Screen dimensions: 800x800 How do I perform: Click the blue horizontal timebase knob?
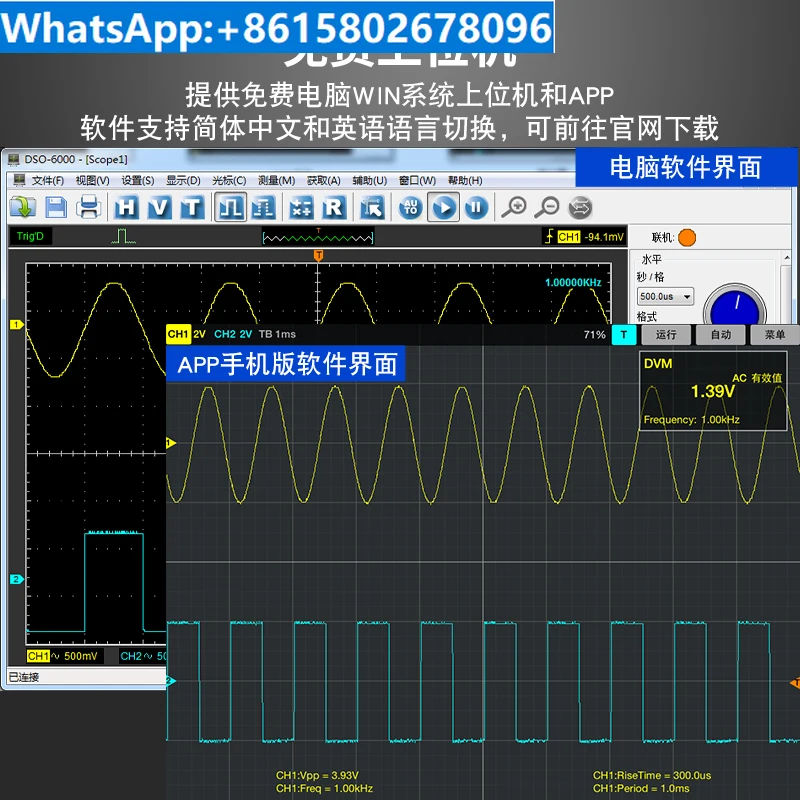(735, 305)
